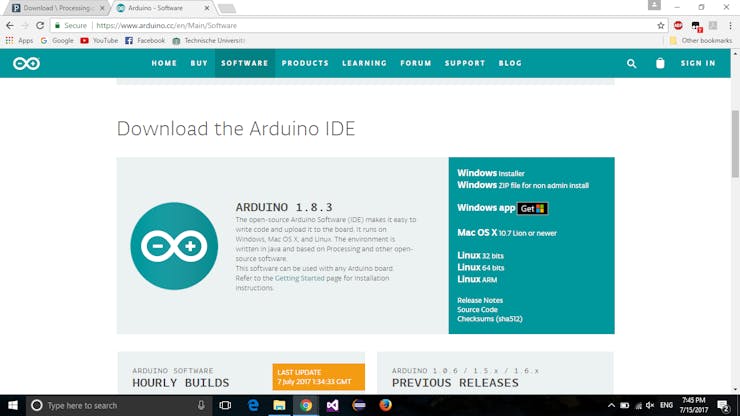Open the Google bookmark
The height and width of the screenshot is (416, 740).
pos(57,41)
